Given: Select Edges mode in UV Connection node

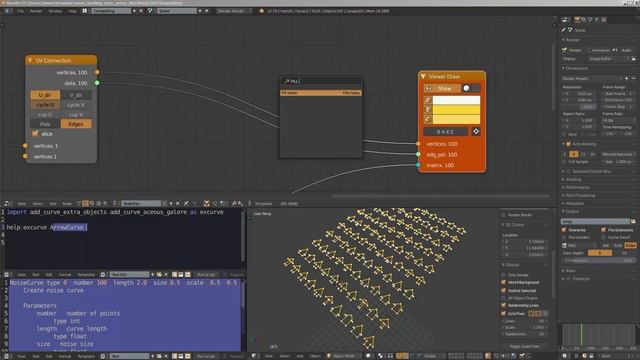Looking at the screenshot, I should (x=76, y=124).
